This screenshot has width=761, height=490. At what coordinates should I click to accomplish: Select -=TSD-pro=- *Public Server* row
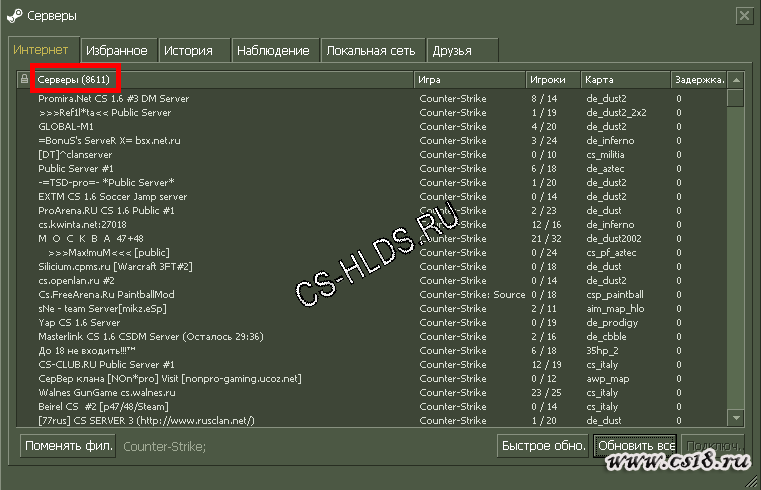372,182
